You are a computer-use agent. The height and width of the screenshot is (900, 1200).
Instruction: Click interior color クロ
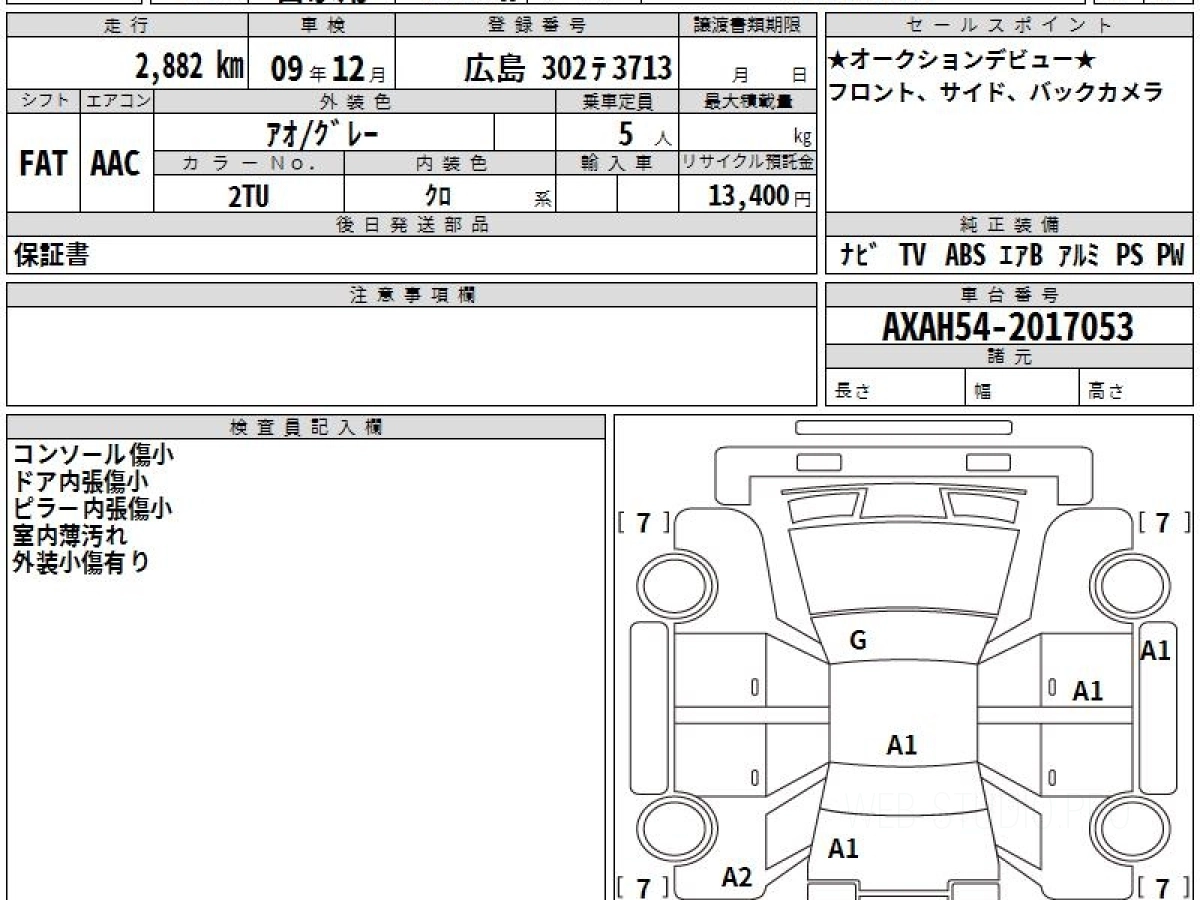[x=438, y=196]
